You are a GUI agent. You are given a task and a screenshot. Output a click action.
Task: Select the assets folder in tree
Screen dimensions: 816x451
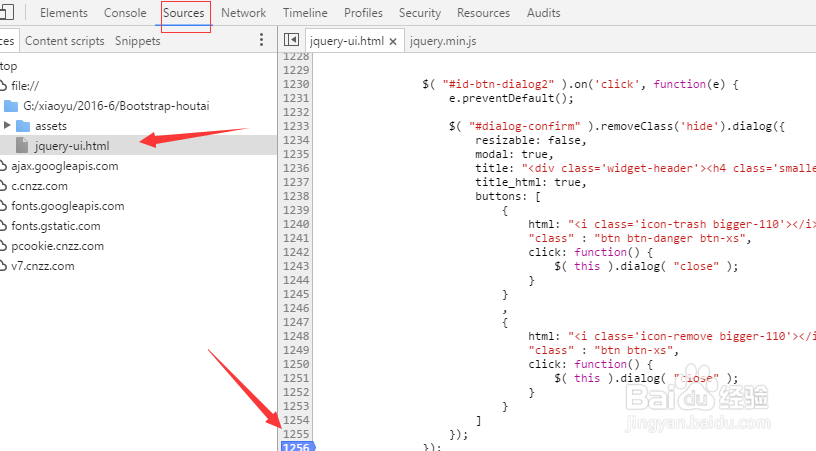pos(51,126)
